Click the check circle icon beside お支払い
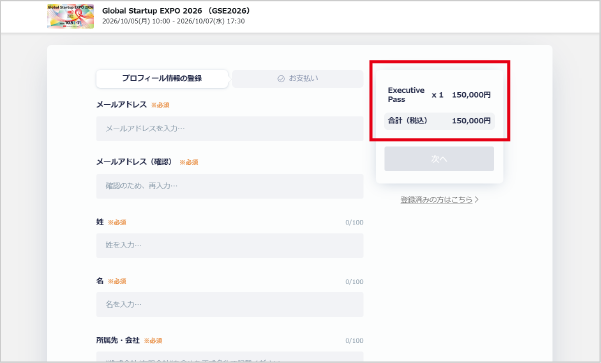Viewport: 601px width, 363px height. (x=281, y=79)
